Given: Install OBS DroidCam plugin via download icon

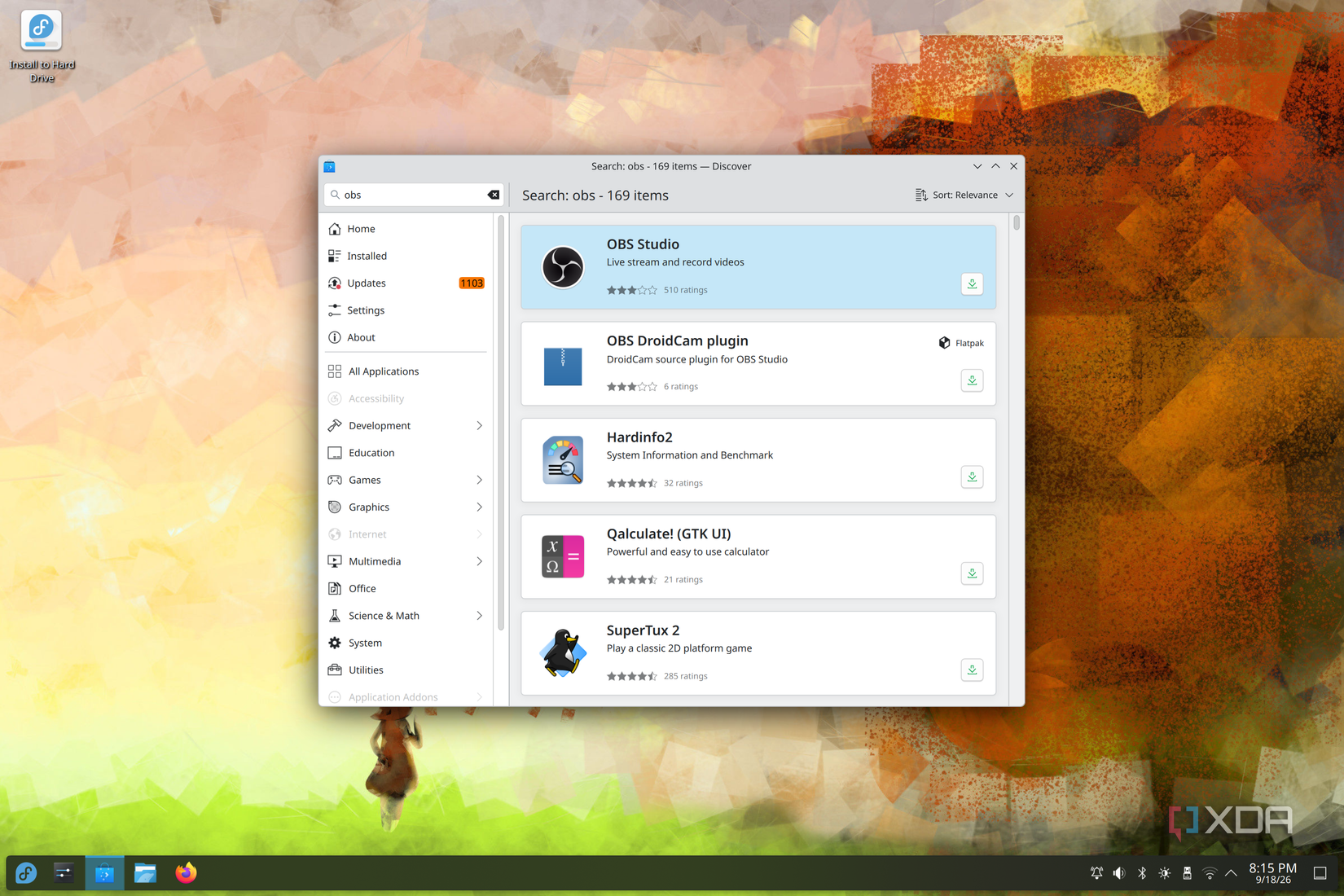Looking at the screenshot, I should pos(972,380).
